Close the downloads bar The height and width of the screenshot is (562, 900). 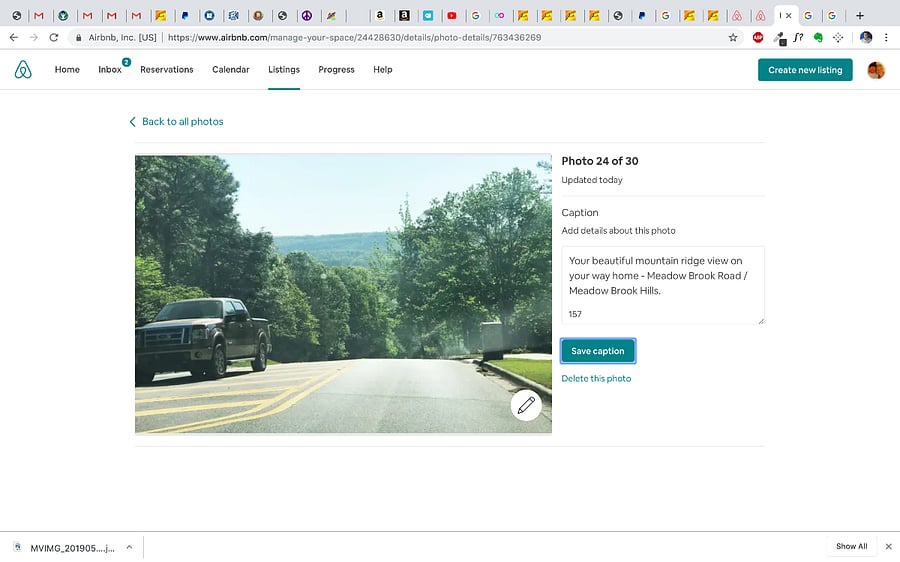(889, 547)
